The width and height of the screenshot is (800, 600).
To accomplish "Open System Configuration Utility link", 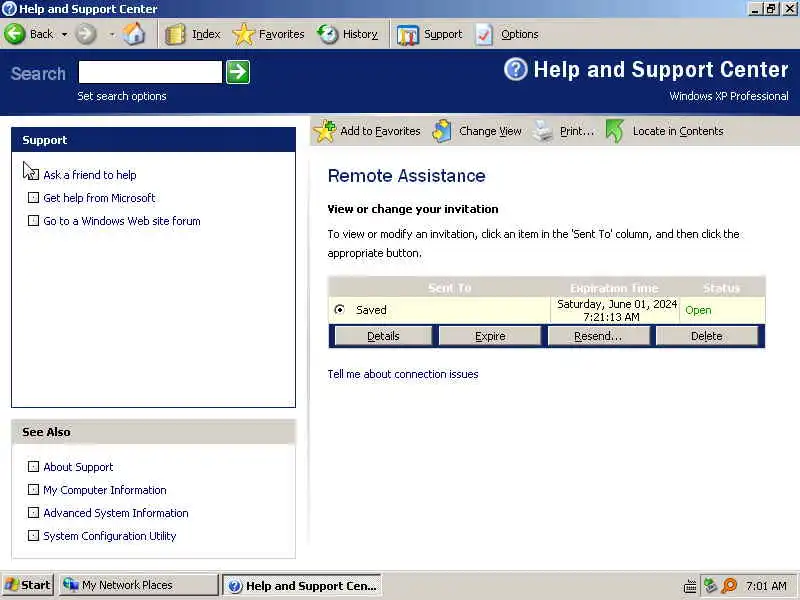I will 110,536.
